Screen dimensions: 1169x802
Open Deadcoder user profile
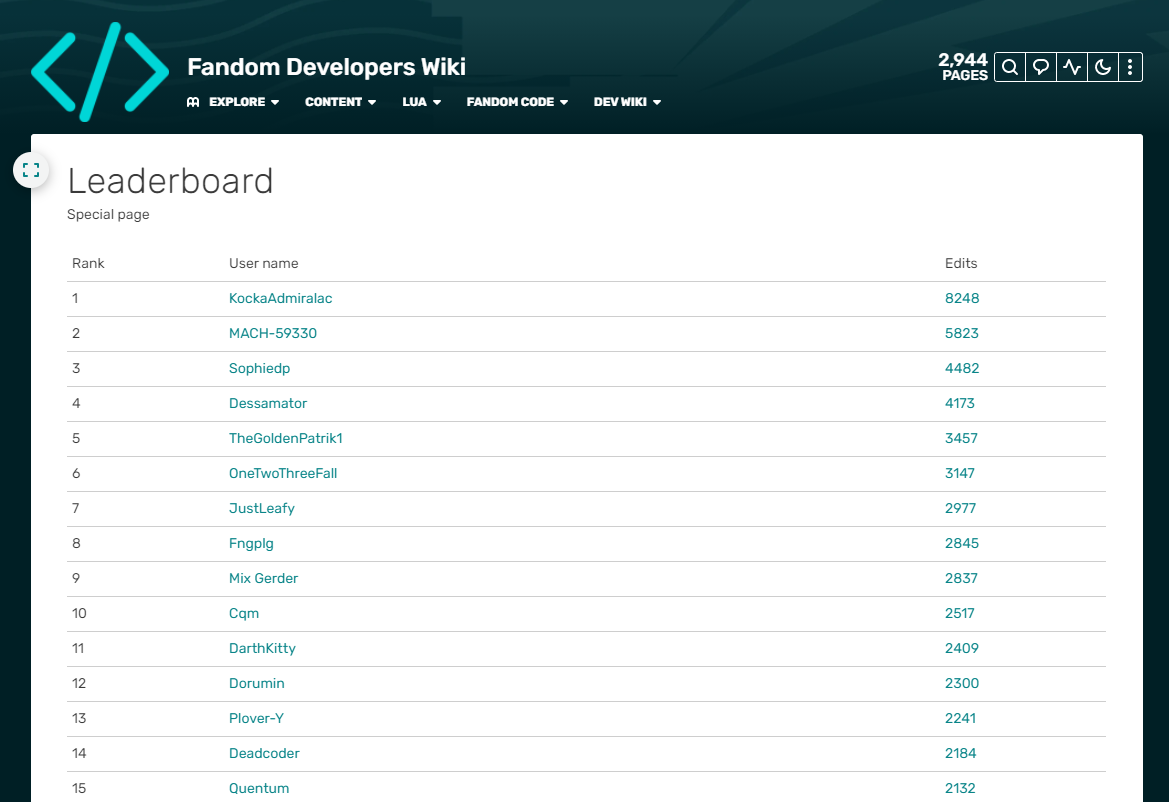(264, 754)
